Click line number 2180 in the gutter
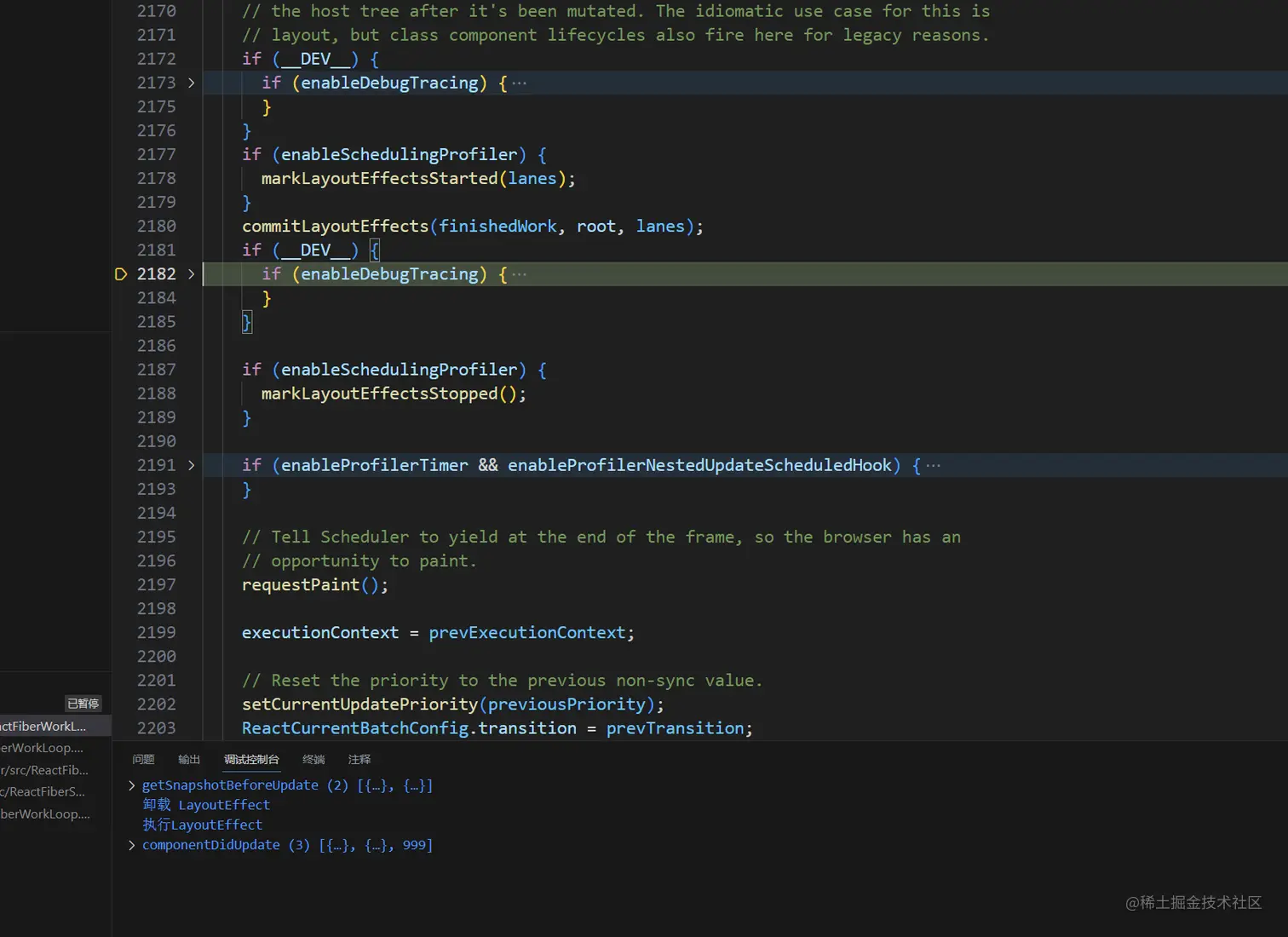The height and width of the screenshot is (937, 1288). tap(156, 227)
